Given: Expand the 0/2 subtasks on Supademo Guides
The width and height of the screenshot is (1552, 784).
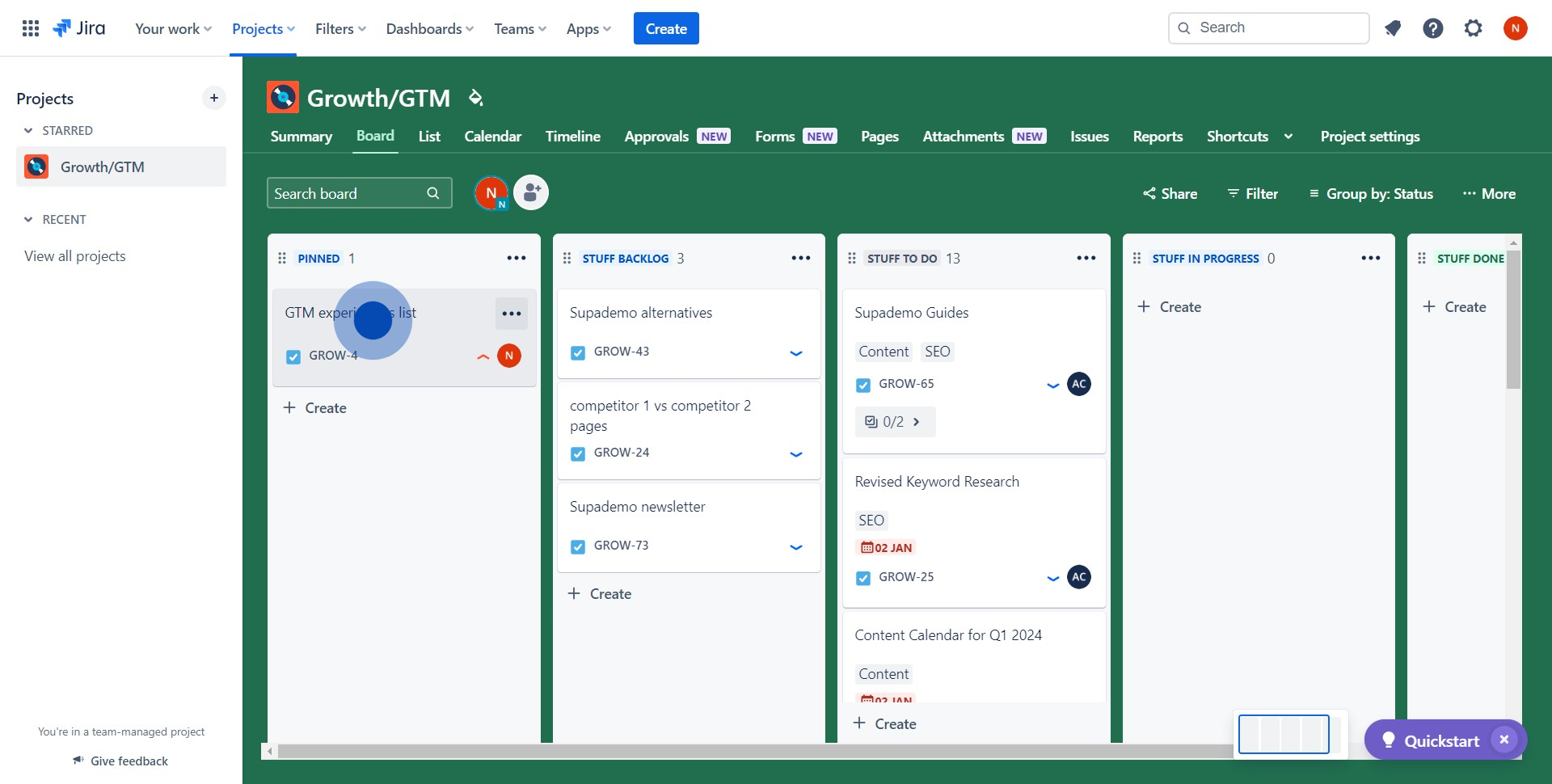Looking at the screenshot, I should pyautogui.click(x=895, y=422).
